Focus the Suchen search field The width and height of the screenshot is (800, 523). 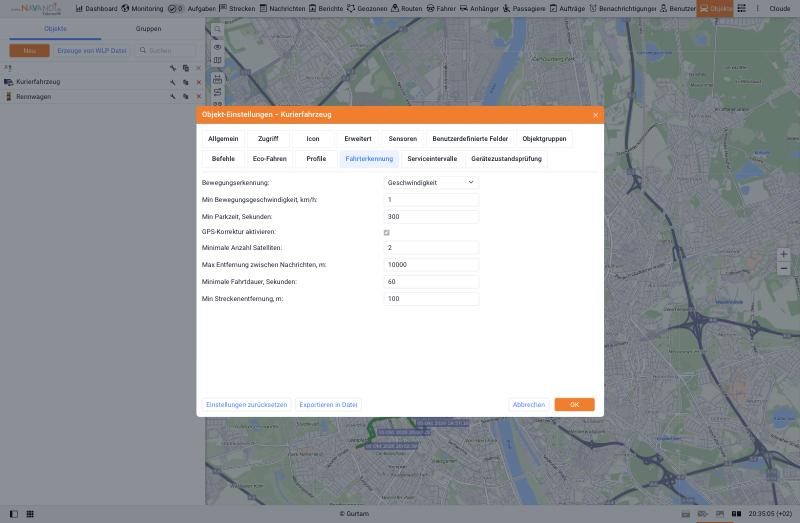pos(166,51)
